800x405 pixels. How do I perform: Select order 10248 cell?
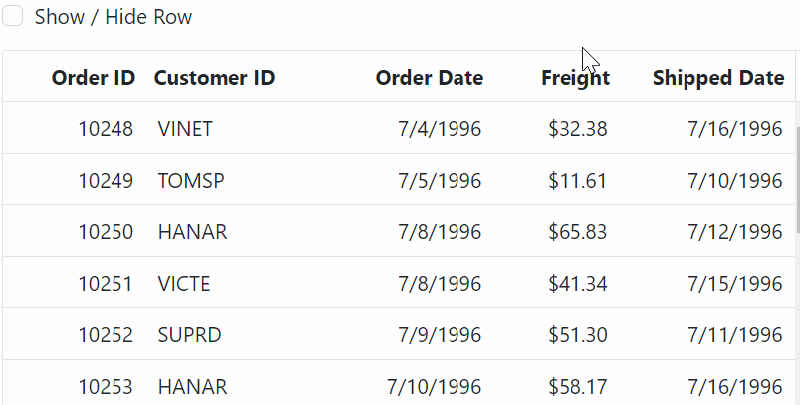point(105,129)
